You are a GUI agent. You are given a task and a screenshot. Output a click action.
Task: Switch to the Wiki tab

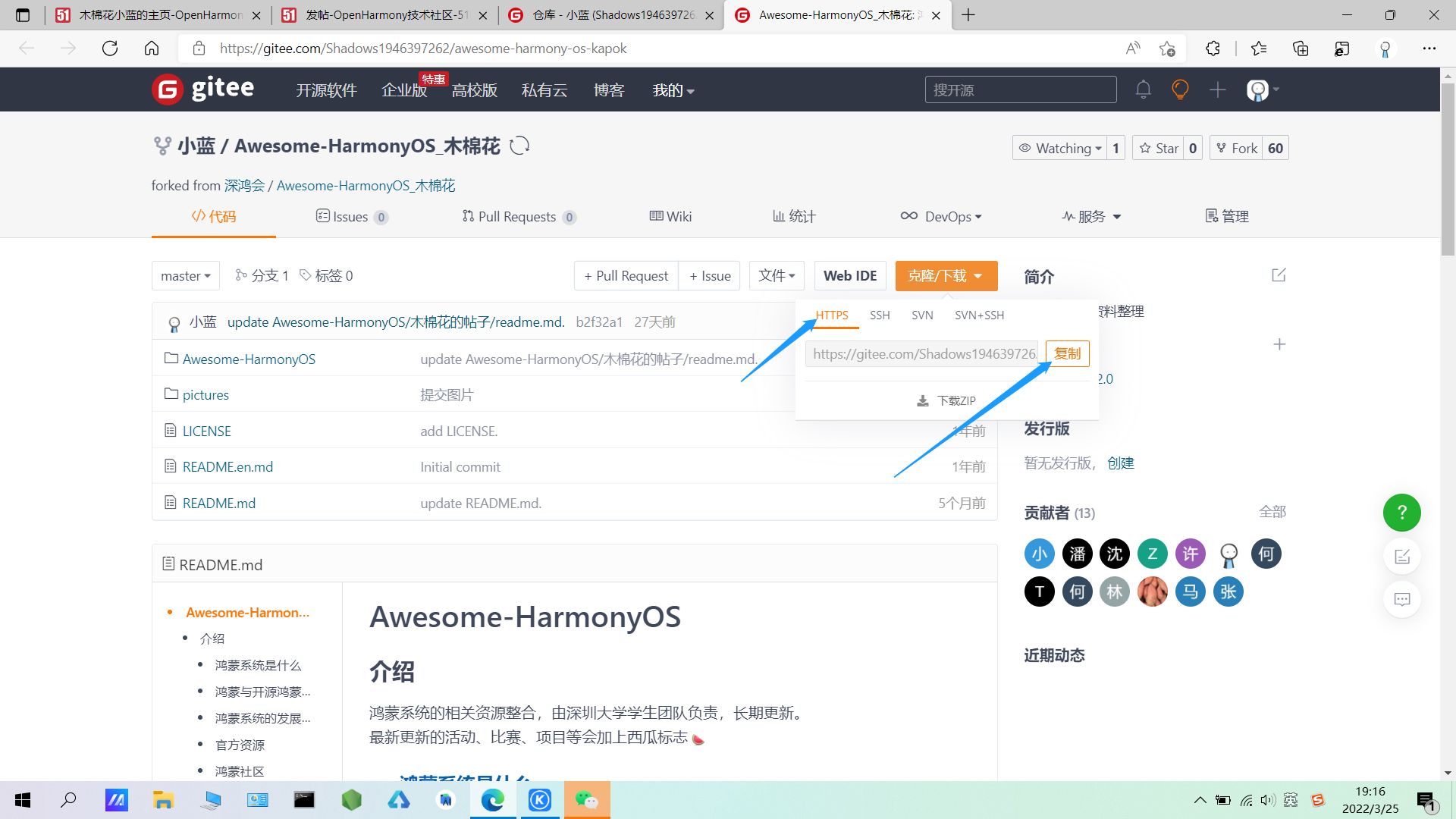670,217
